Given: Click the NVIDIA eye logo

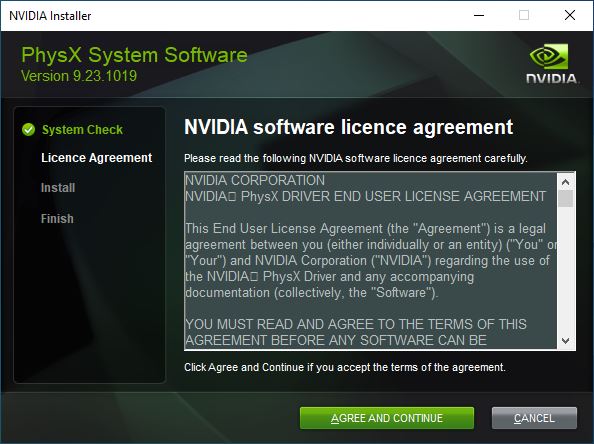Looking at the screenshot, I should (x=549, y=56).
